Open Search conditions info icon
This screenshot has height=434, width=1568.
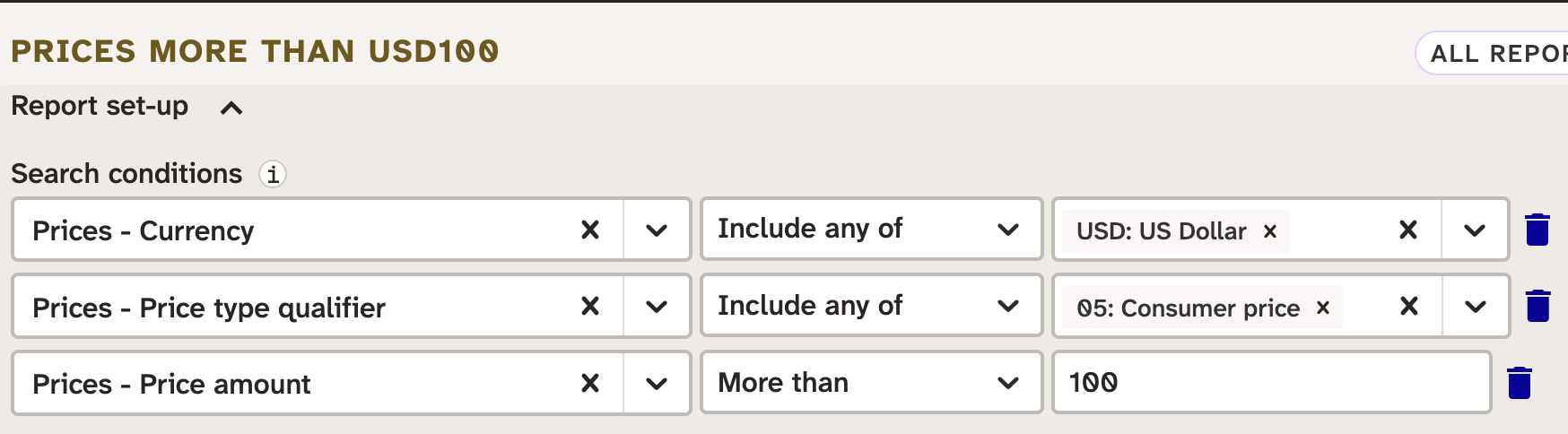coord(273,173)
